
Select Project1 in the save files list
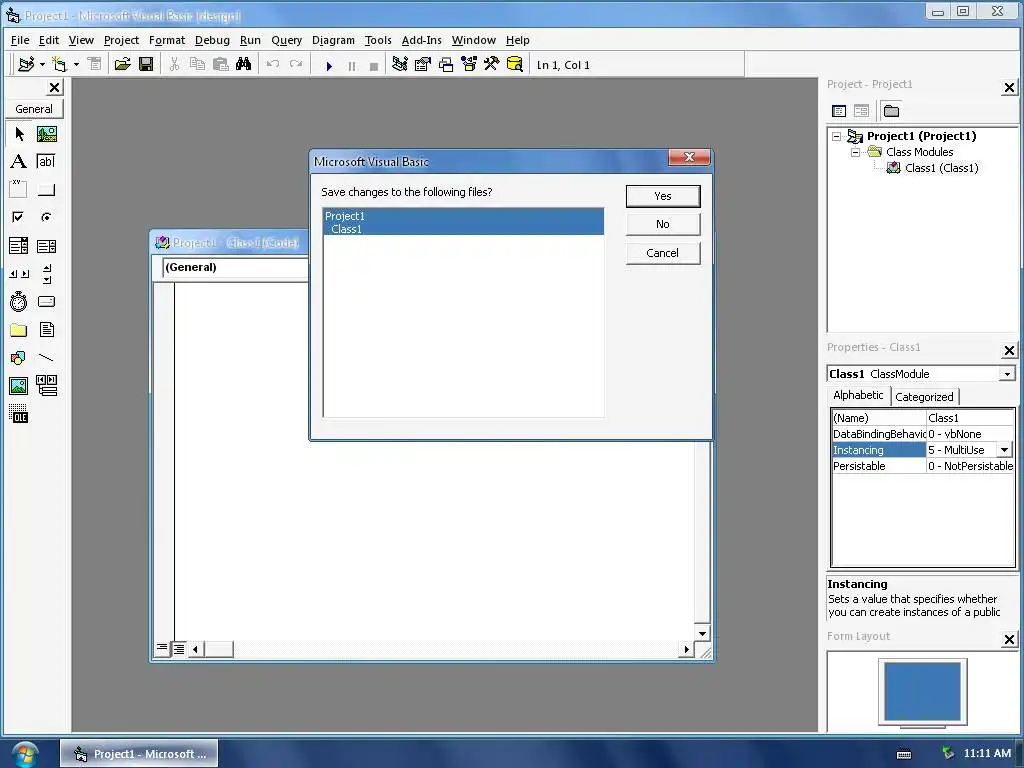click(x=463, y=216)
